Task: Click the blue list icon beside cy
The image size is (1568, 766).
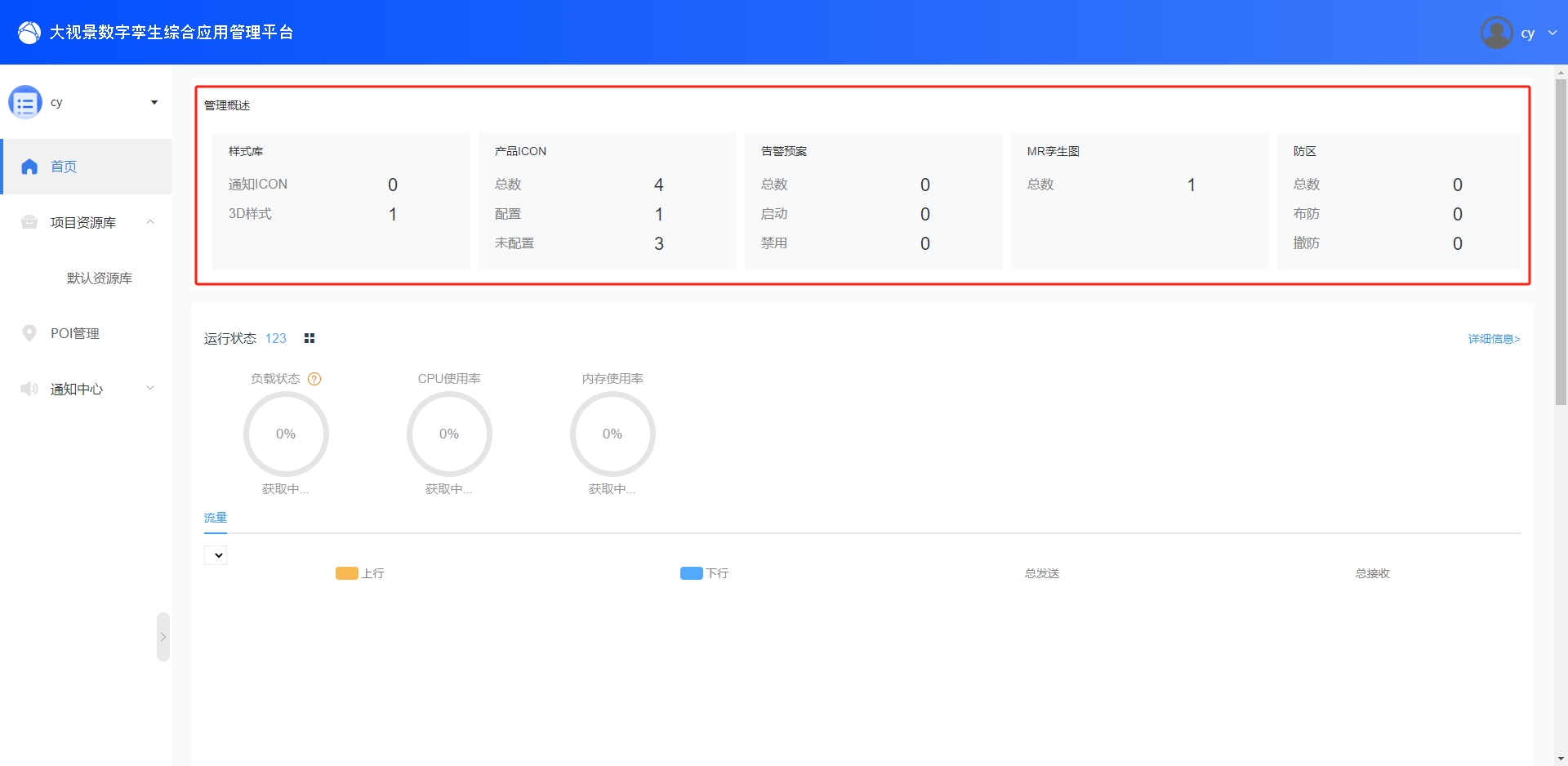Action: tap(25, 103)
